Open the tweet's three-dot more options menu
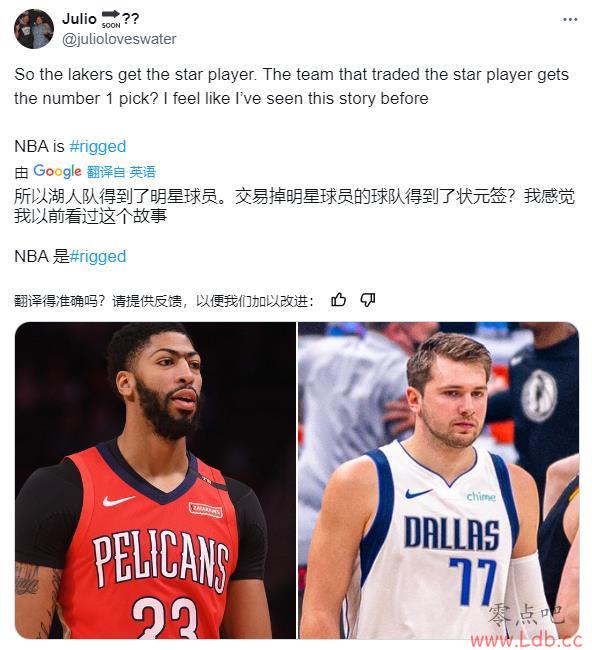592x650 pixels. 570,19
